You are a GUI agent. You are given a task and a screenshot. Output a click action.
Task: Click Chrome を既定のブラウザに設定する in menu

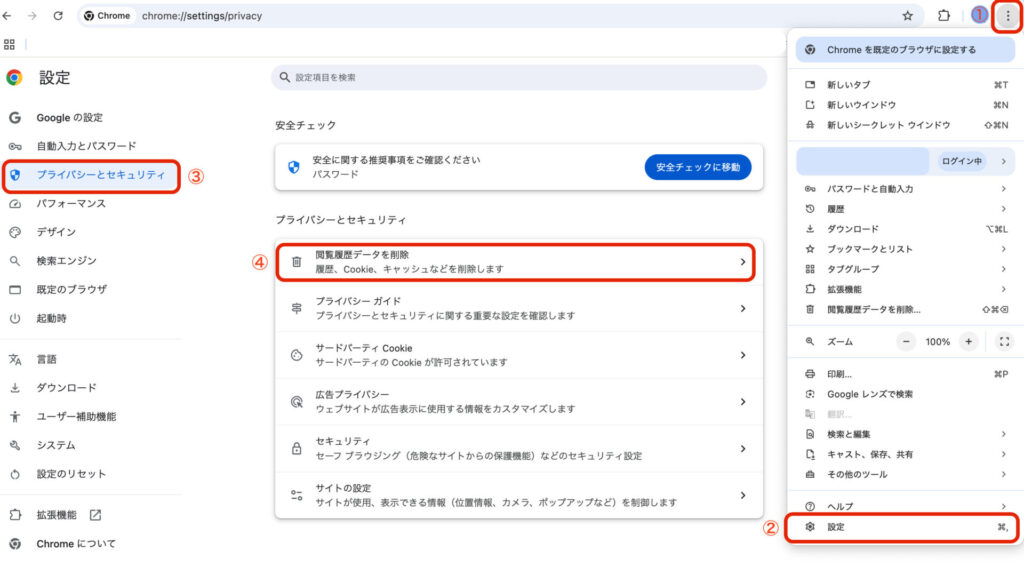tap(905, 50)
